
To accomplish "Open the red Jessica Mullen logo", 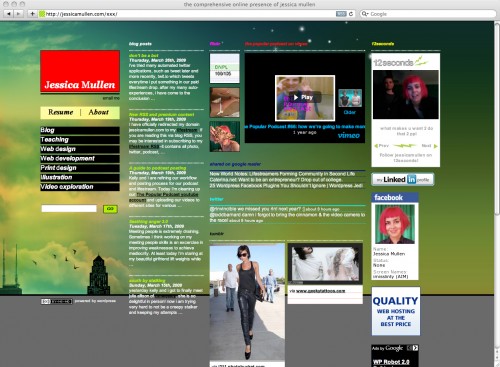I will tap(80, 71).
